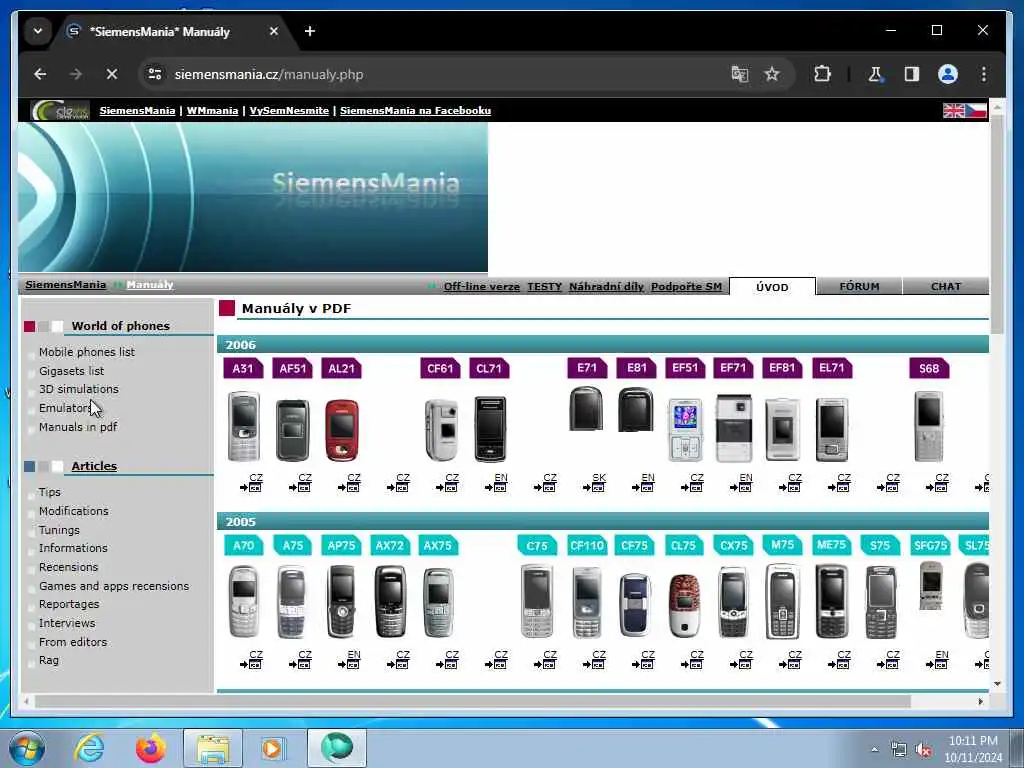
Task: Click the Articles section heading
Action: tap(94, 466)
